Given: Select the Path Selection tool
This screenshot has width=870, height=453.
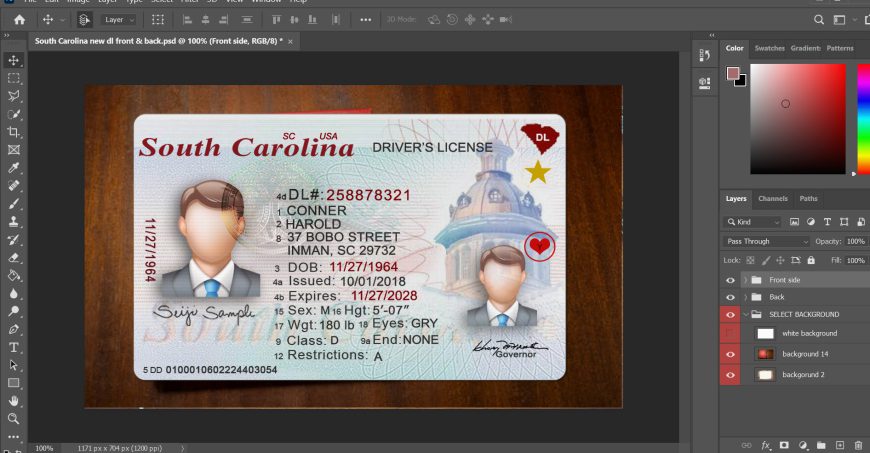Looking at the screenshot, I should click(13, 365).
